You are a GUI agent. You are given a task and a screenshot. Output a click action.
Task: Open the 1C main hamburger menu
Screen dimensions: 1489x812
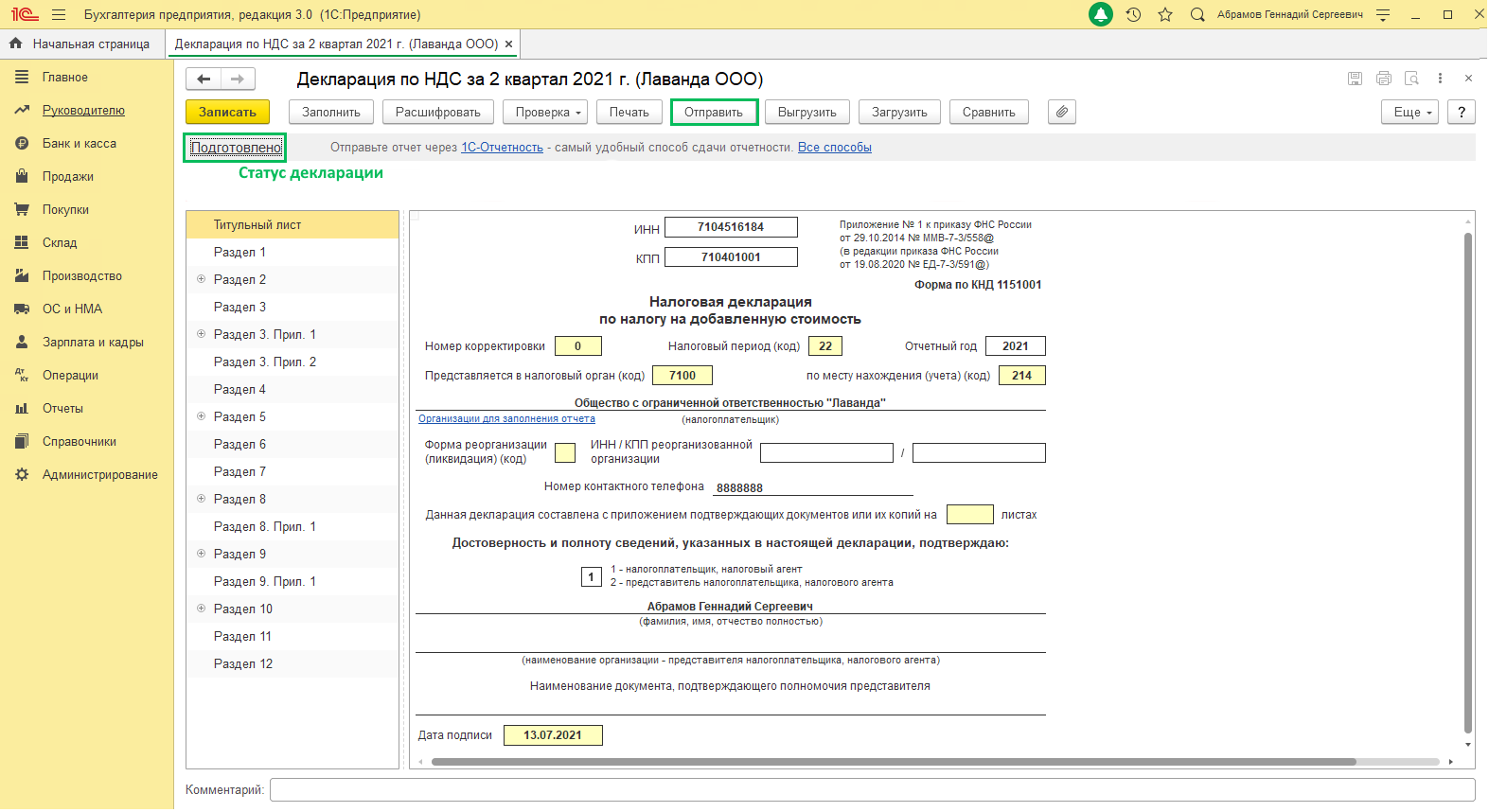(x=59, y=15)
